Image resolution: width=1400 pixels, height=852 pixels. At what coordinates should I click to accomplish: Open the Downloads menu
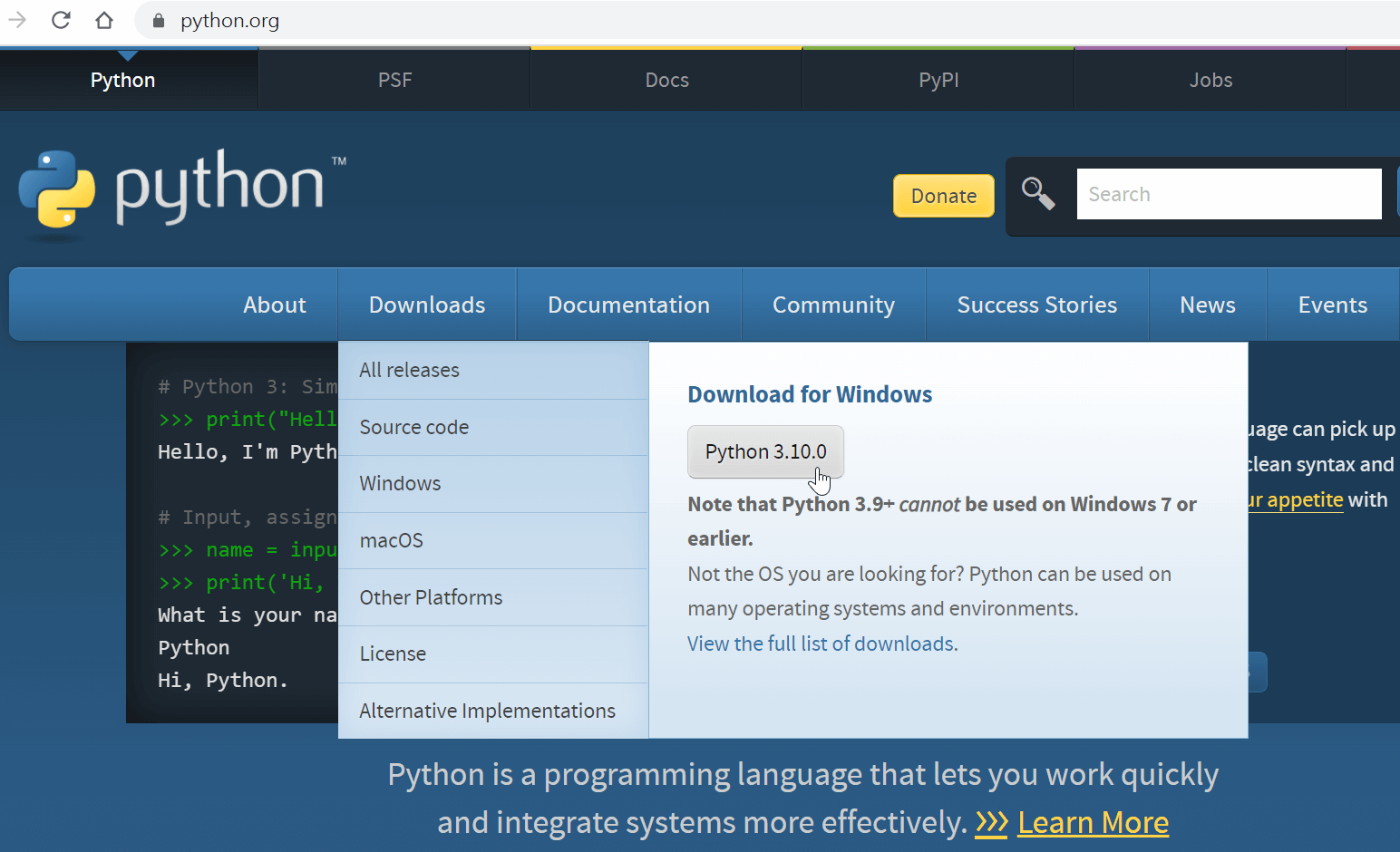[x=427, y=305]
